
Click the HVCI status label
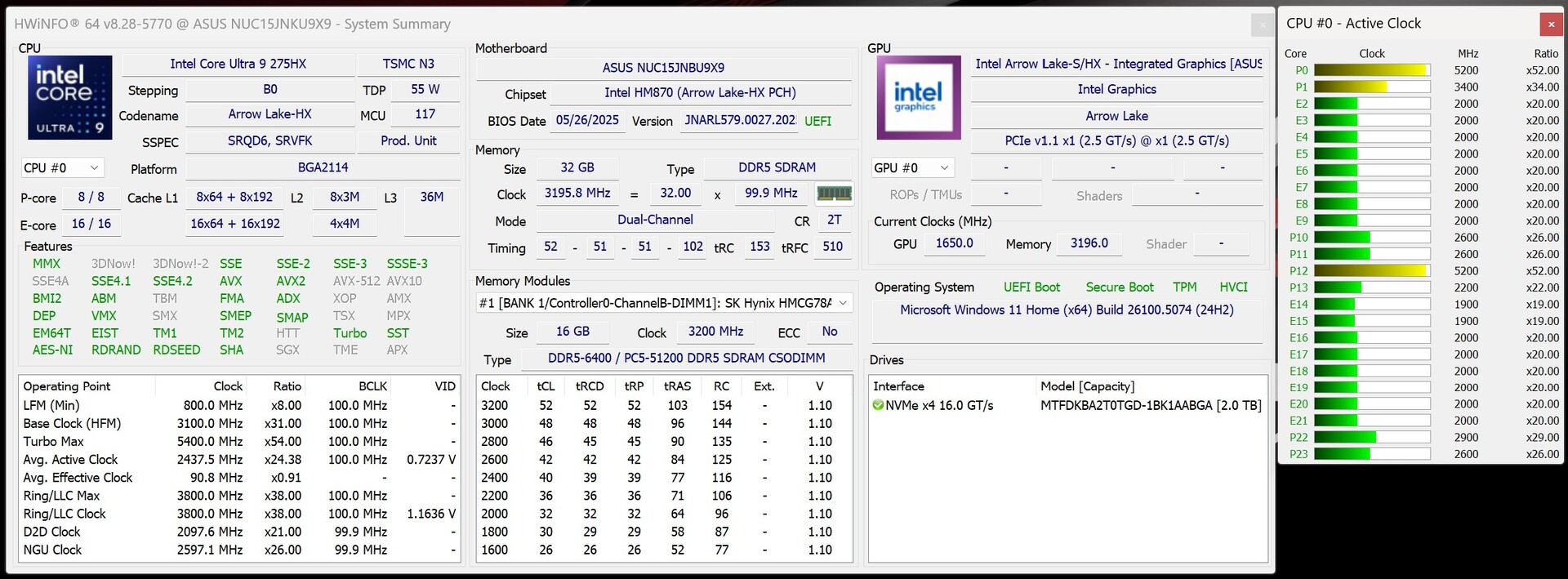1233,287
